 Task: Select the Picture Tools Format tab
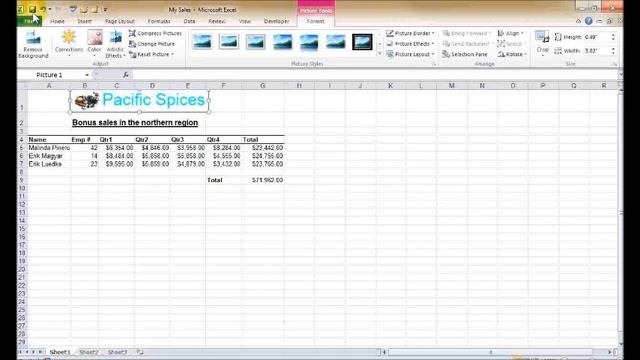pyautogui.click(x=316, y=21)
